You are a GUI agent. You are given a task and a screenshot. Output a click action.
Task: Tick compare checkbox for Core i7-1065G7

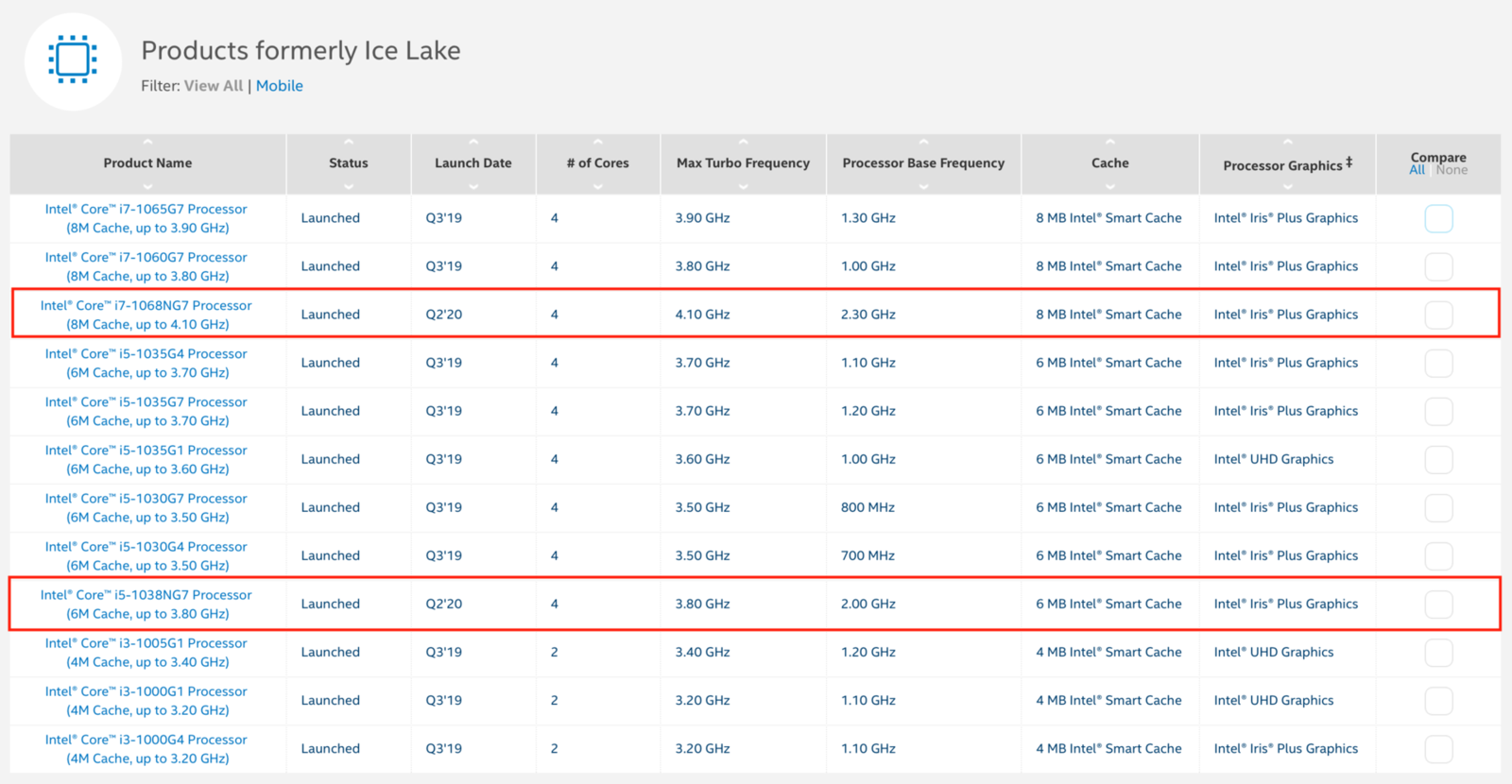tap(1438, 218)
